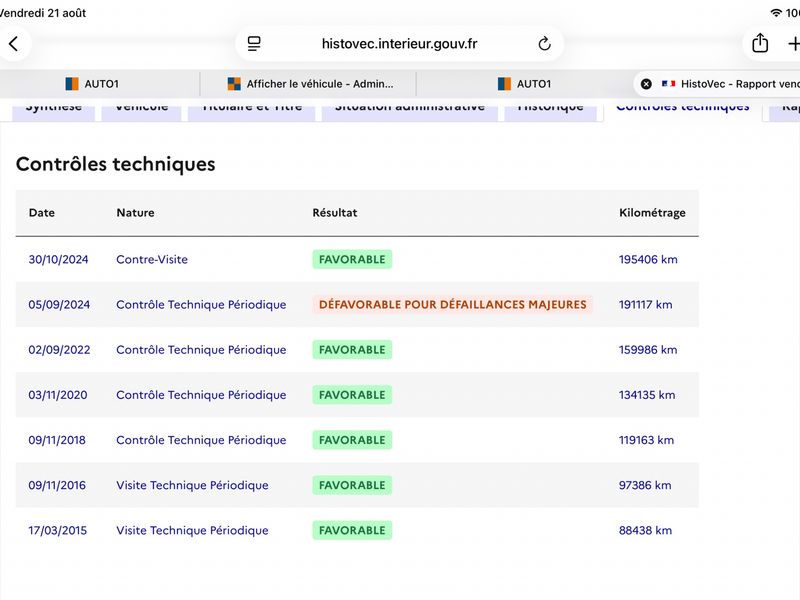Click the Kilométrage column header
800x600 pixels.
pos(652,213)
